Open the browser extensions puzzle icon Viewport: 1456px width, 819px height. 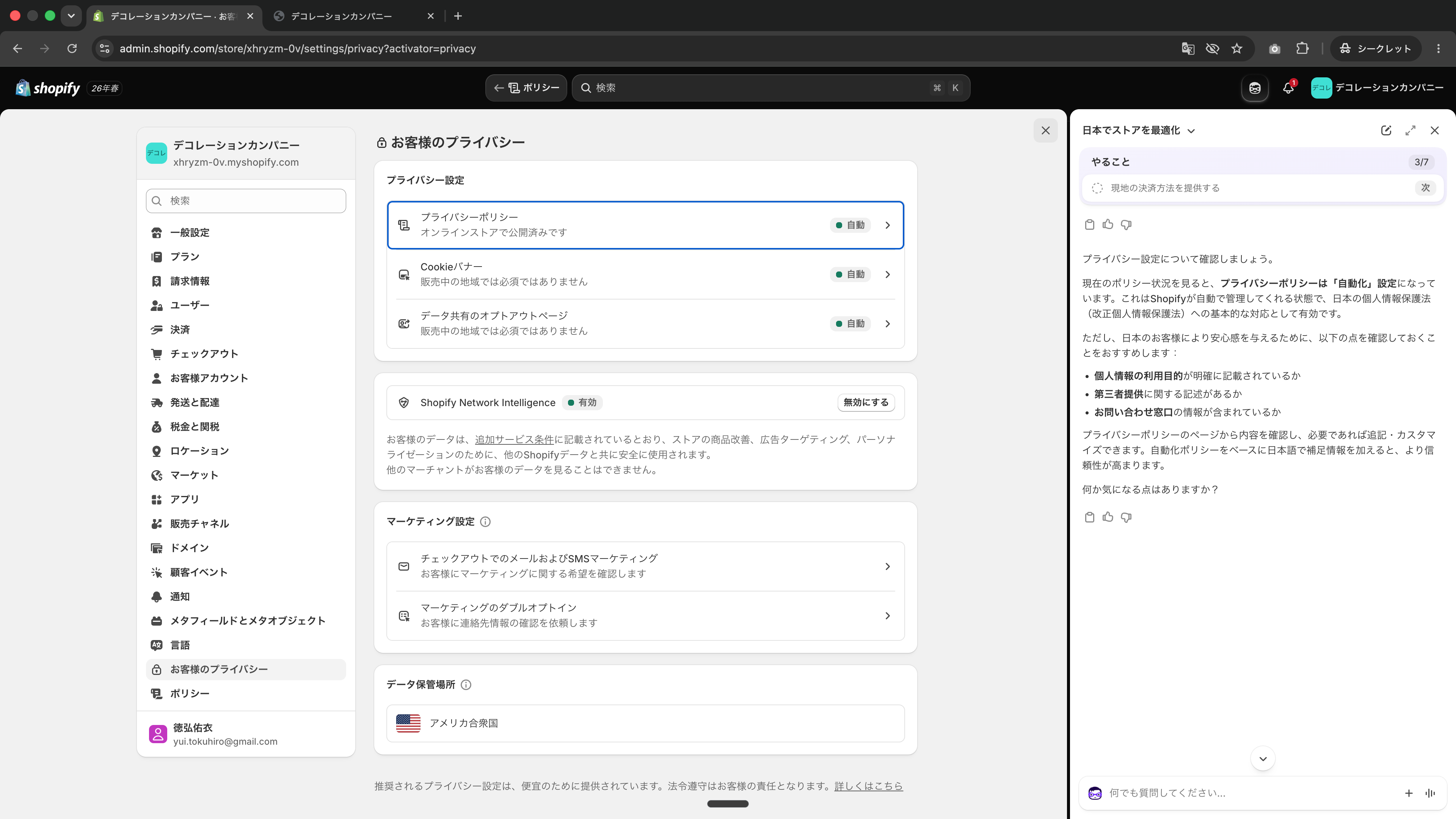[1302, 49]
